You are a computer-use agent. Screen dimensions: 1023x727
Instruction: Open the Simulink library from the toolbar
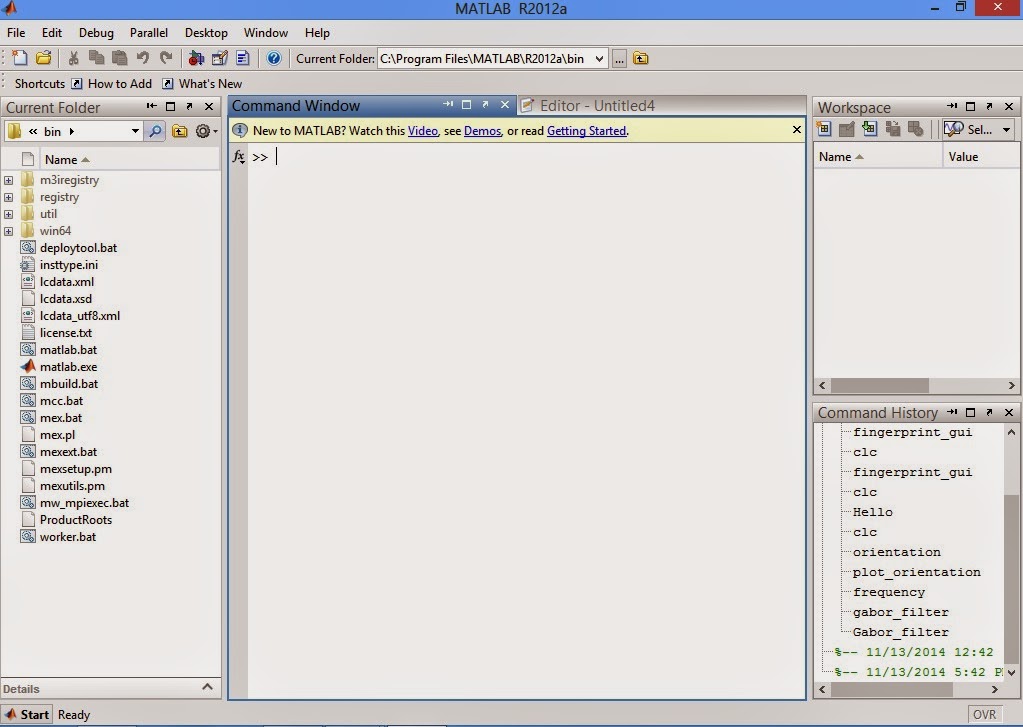click(x=196, y=58)
